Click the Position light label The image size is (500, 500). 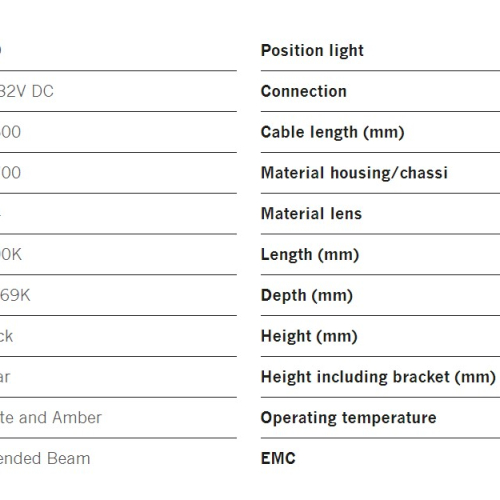click(x=312, y=51)
